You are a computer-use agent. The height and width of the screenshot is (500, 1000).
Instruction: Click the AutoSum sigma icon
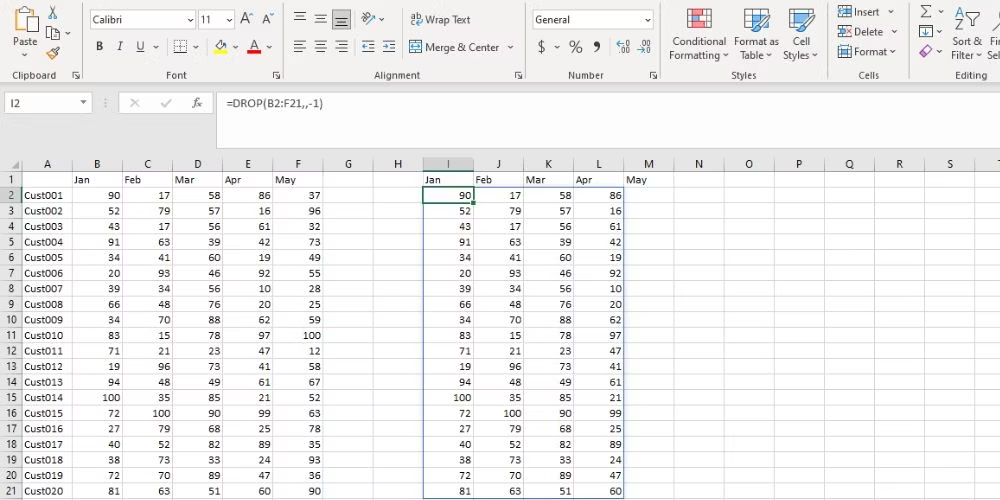click(926, 11)
